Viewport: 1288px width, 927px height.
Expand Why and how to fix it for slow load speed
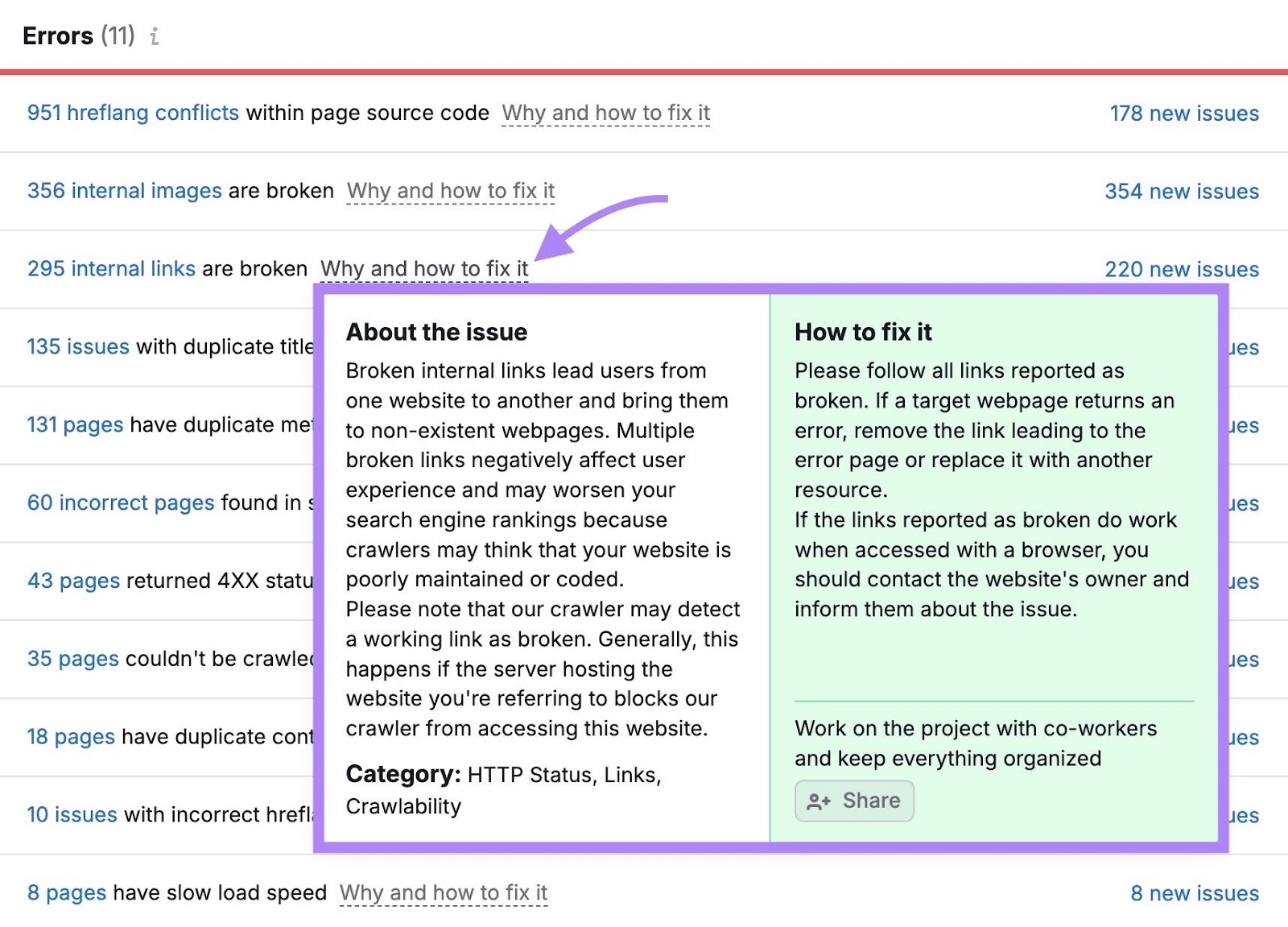pos(444,892)
